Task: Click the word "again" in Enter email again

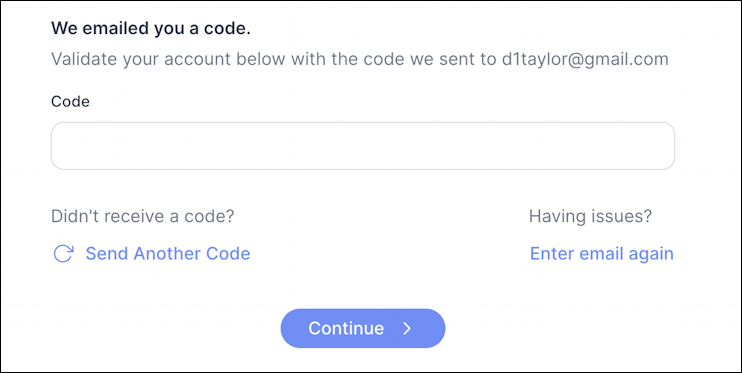Action: tap(650, 255)
